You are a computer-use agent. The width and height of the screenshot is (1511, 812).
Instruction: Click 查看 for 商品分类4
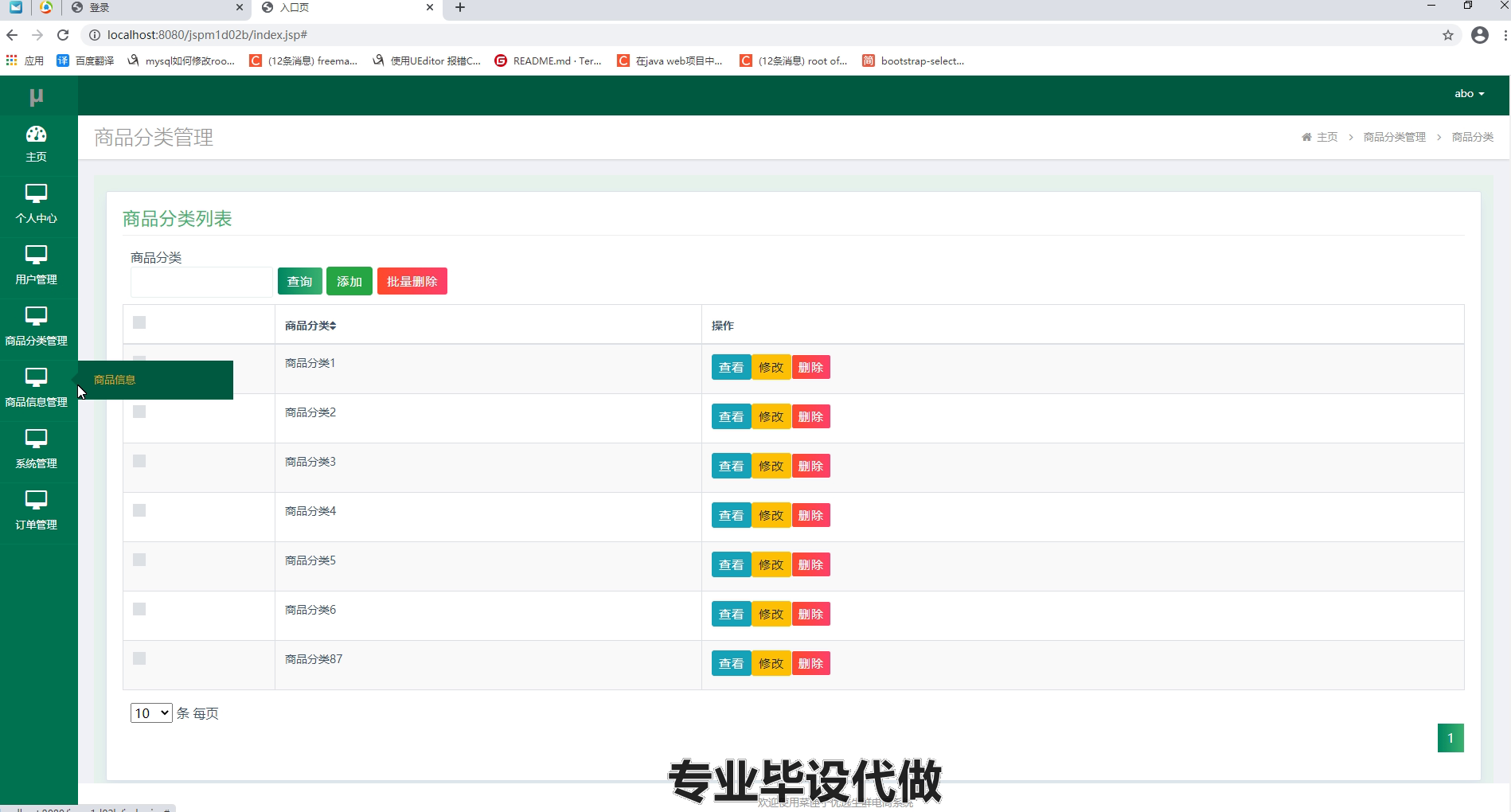731,515
